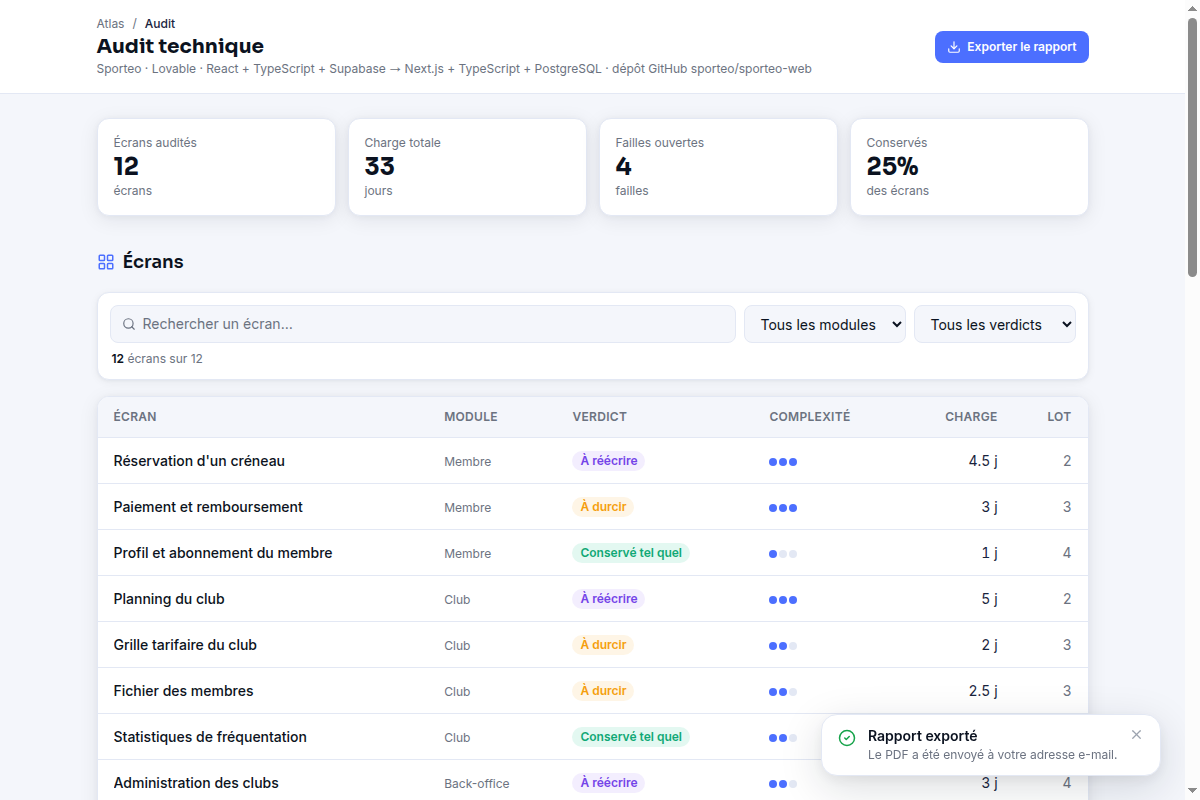Click the Audit breadcrumb item
1200x800 pixels.
[x=160, y=24]
